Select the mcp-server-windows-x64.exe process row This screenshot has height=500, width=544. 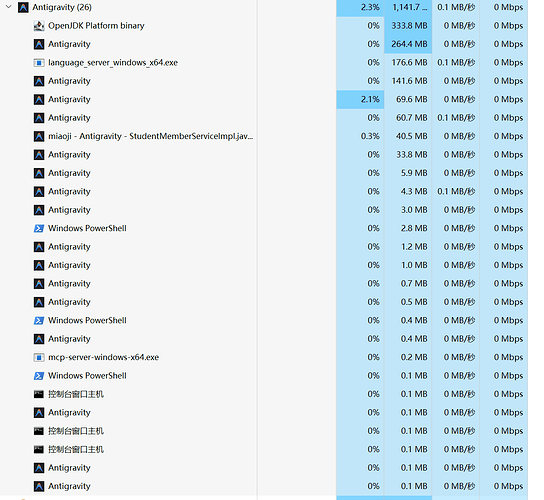click(264, 357)
